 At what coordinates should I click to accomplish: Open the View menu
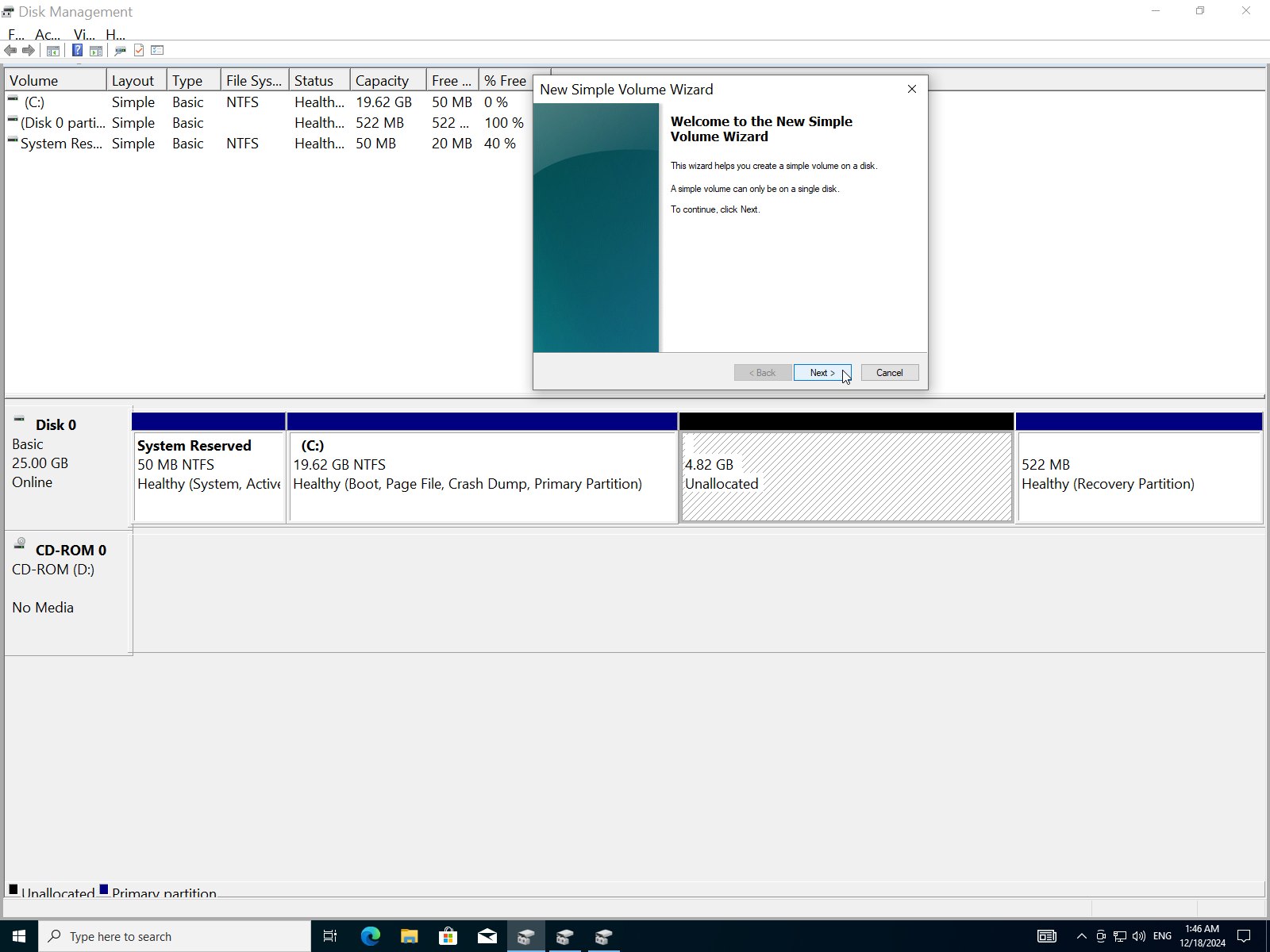[x=83, y=35]
